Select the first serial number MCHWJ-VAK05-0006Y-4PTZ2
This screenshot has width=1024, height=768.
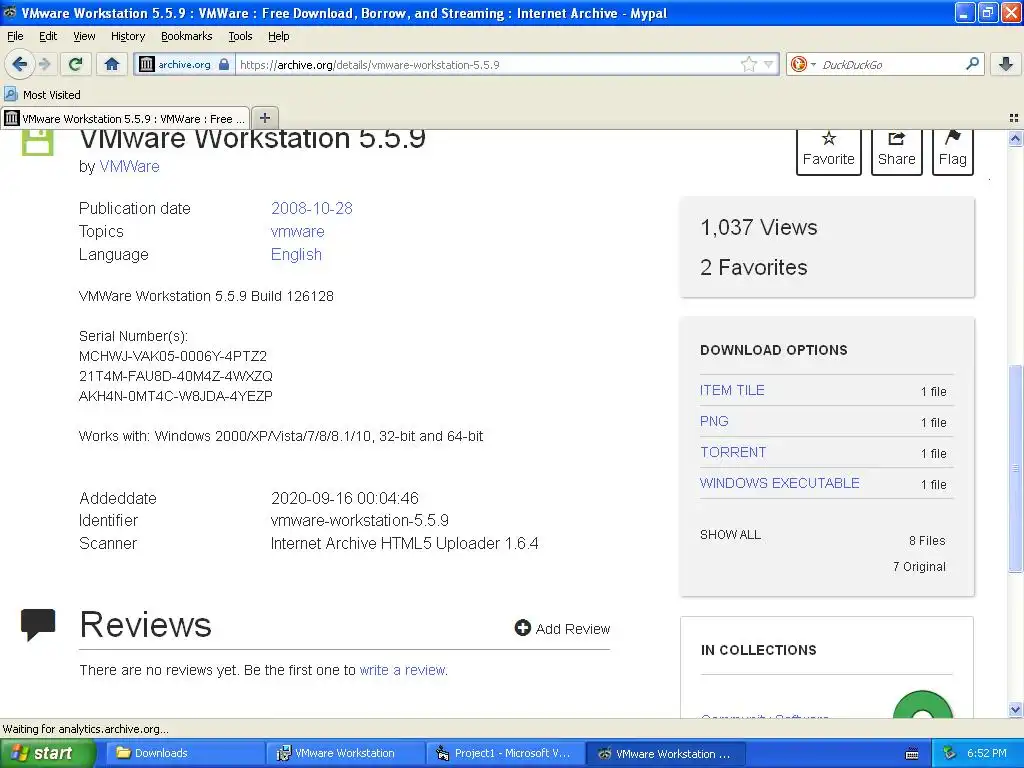[x=173, y=356]
